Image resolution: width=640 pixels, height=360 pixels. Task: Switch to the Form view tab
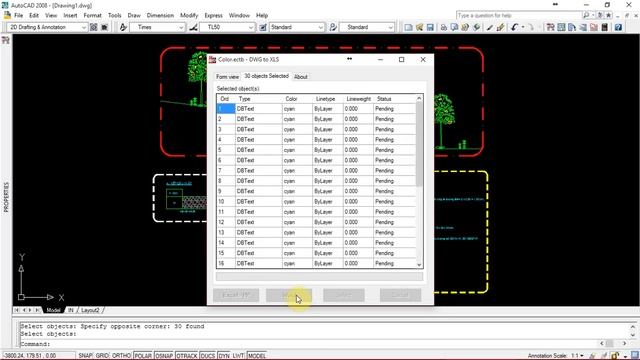pyautogui.click(x=227, y=77)
